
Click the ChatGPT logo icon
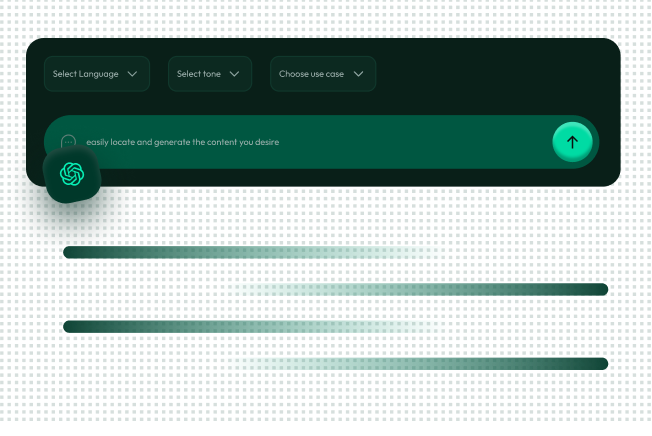pos(72,174)
